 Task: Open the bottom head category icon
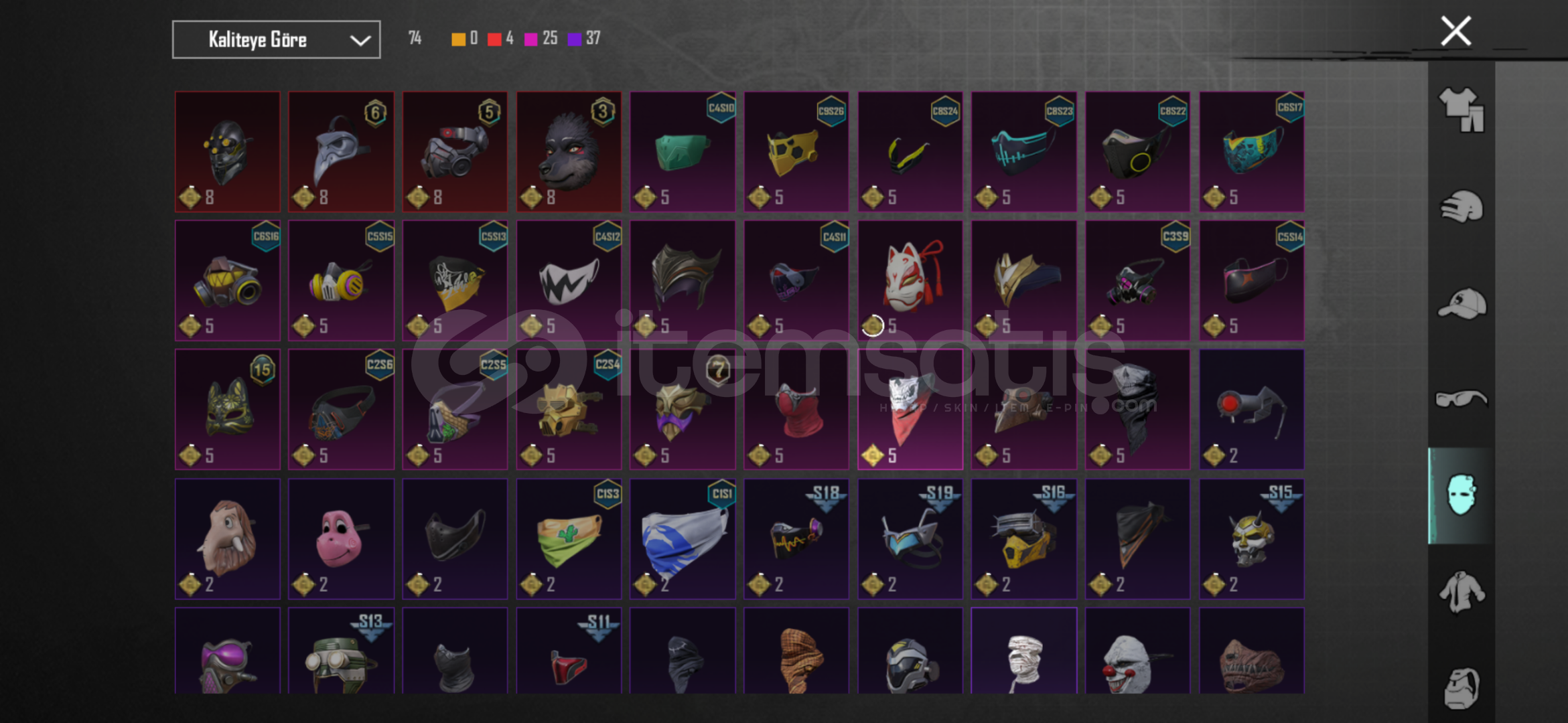pos(1462,688)
